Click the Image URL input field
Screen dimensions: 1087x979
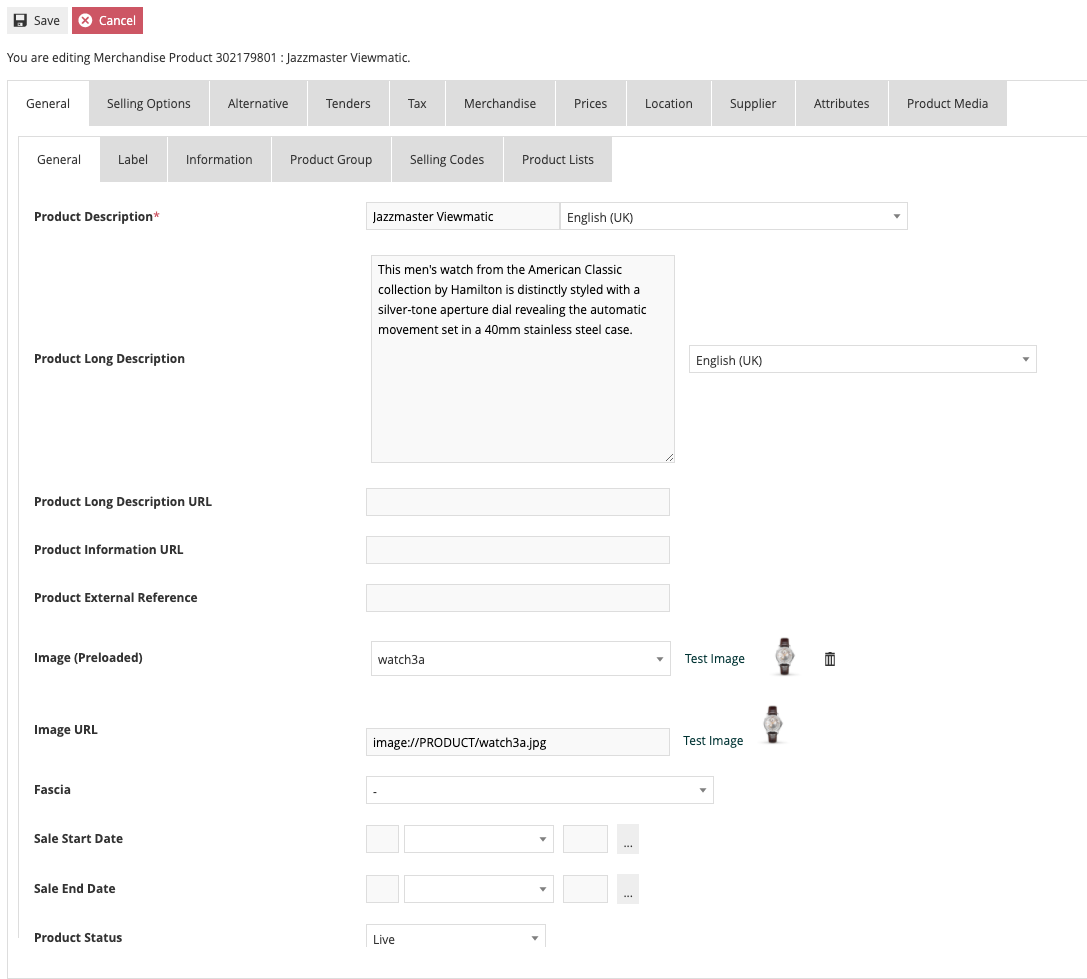coord(518,742)
